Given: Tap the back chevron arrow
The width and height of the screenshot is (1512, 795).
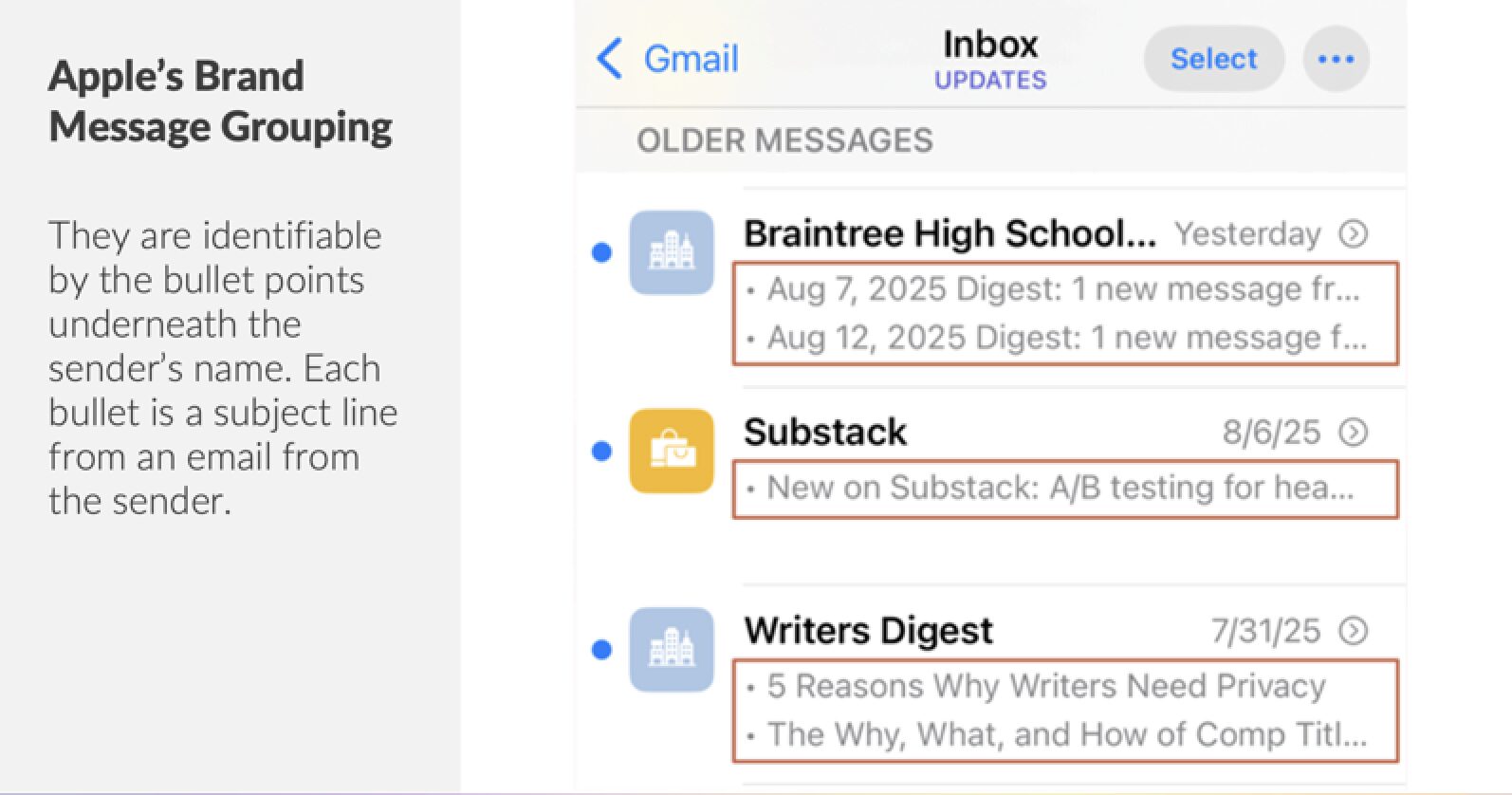Looking at the screenshot, I should click(609, 59).
